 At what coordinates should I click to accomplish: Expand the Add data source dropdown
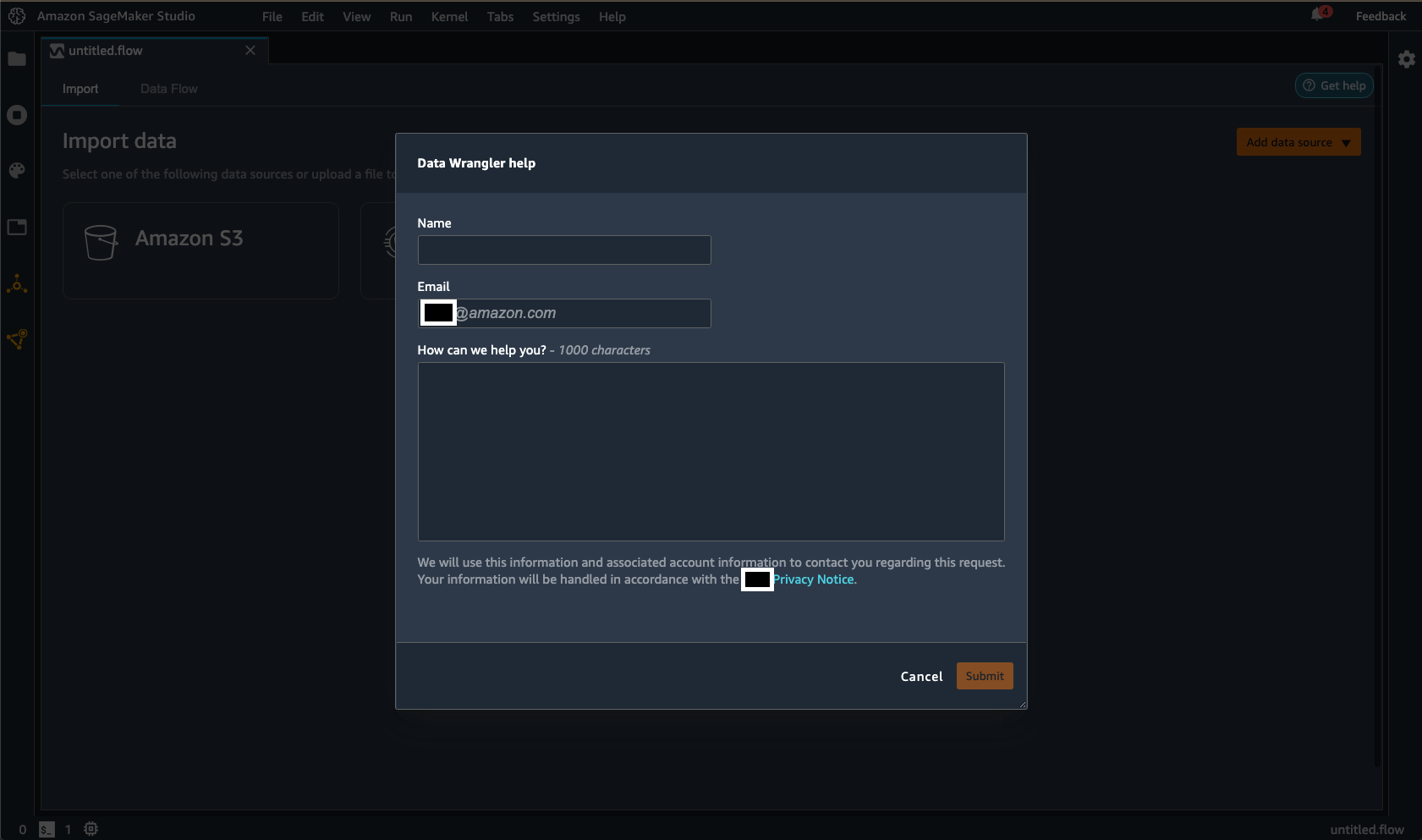point(1298,141)
